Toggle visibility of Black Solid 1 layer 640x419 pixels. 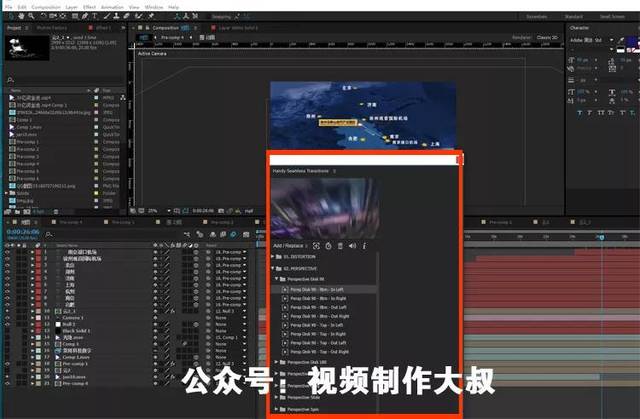point(7,331)
